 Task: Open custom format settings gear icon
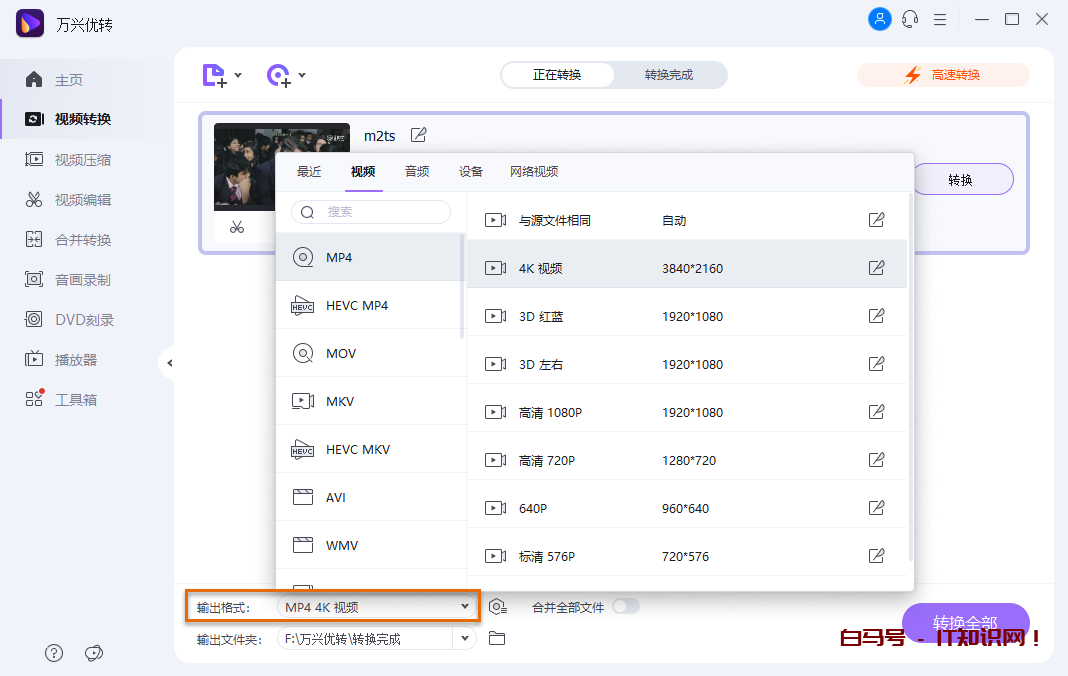point(498,606)
